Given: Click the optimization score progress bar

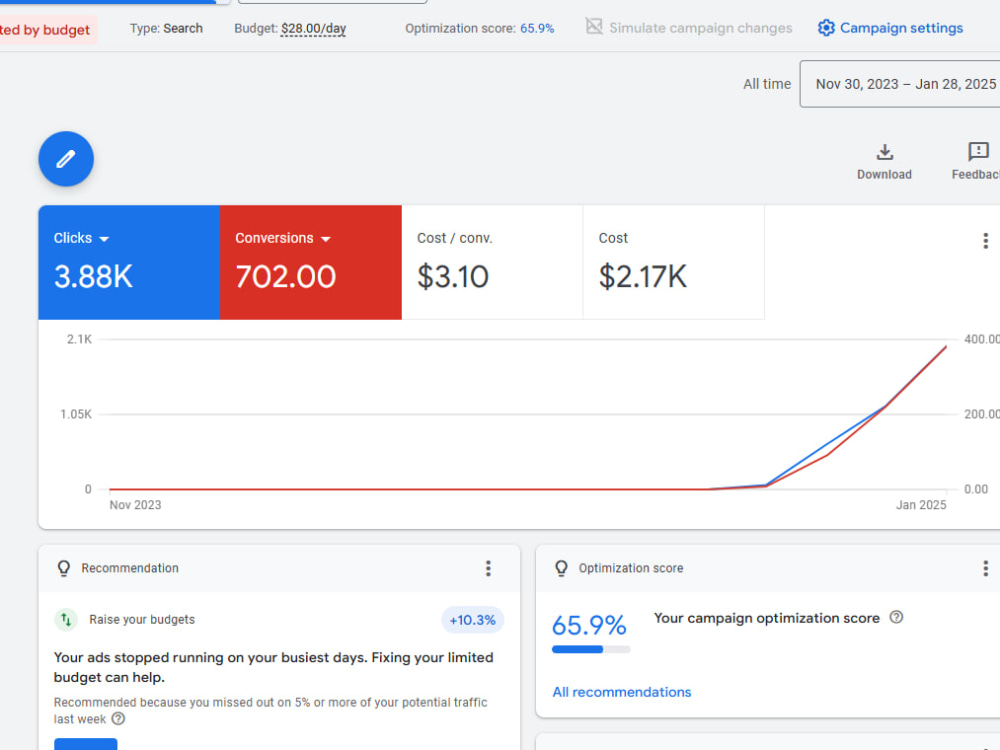Looking at the screenshot, I should tap(591, 649).
